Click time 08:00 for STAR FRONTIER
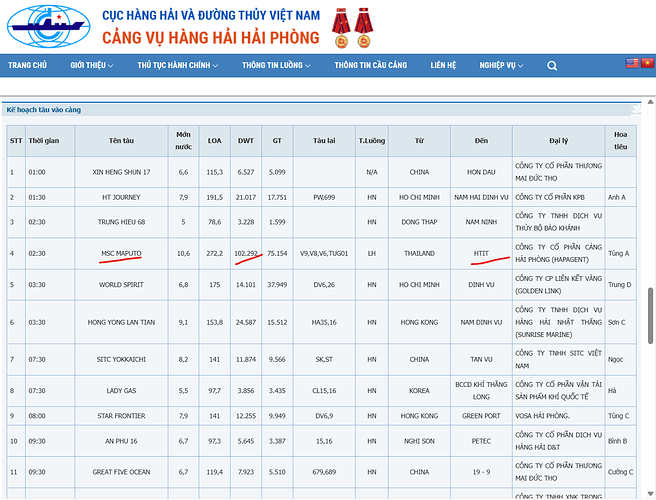Viewport: 656px width, 500px height. point(37,416)
